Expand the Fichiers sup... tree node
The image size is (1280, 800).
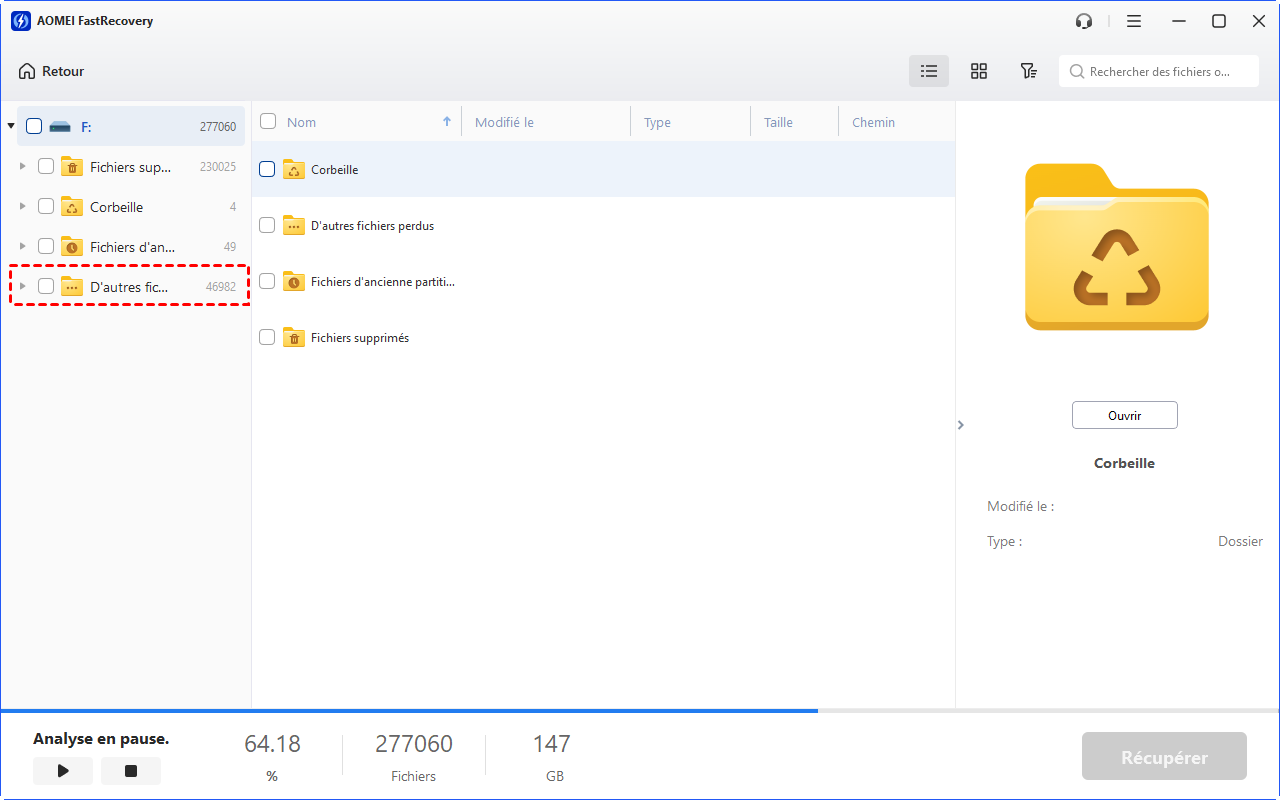tap(23, 166)
